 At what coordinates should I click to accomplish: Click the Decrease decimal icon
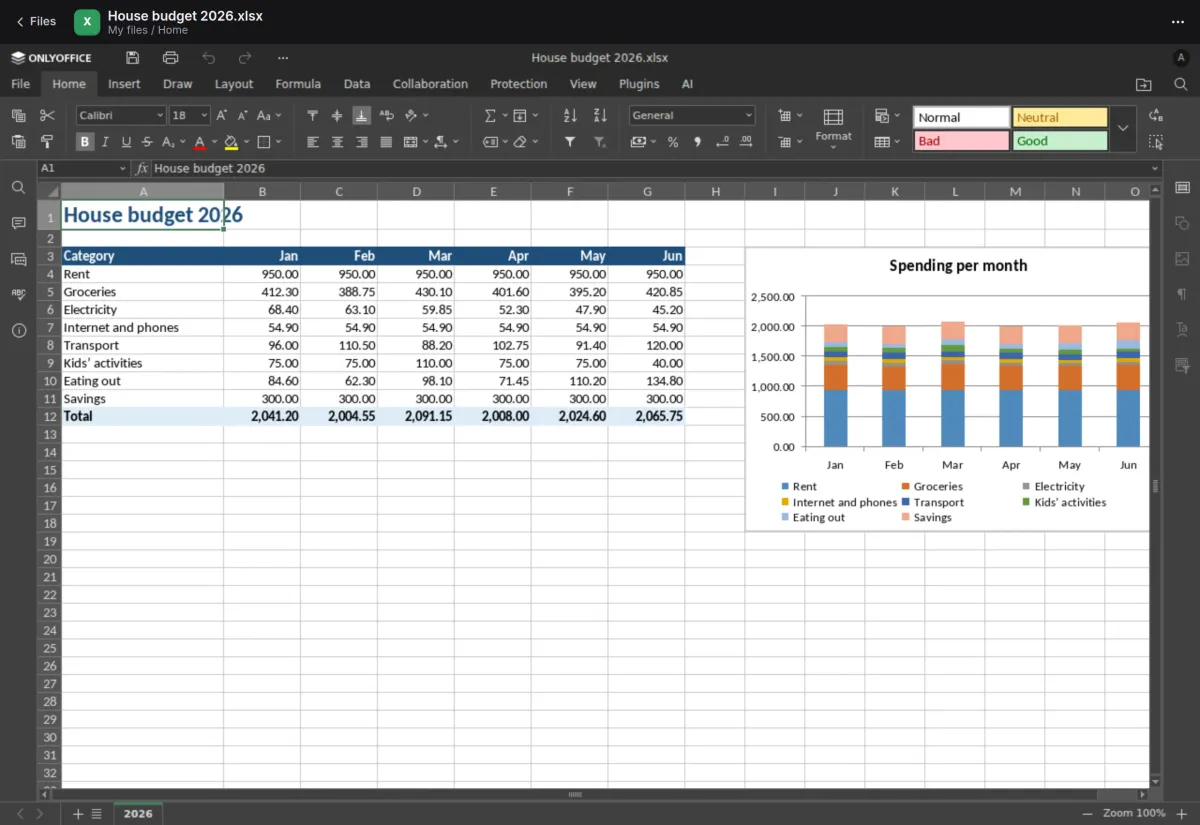[722, 142]
